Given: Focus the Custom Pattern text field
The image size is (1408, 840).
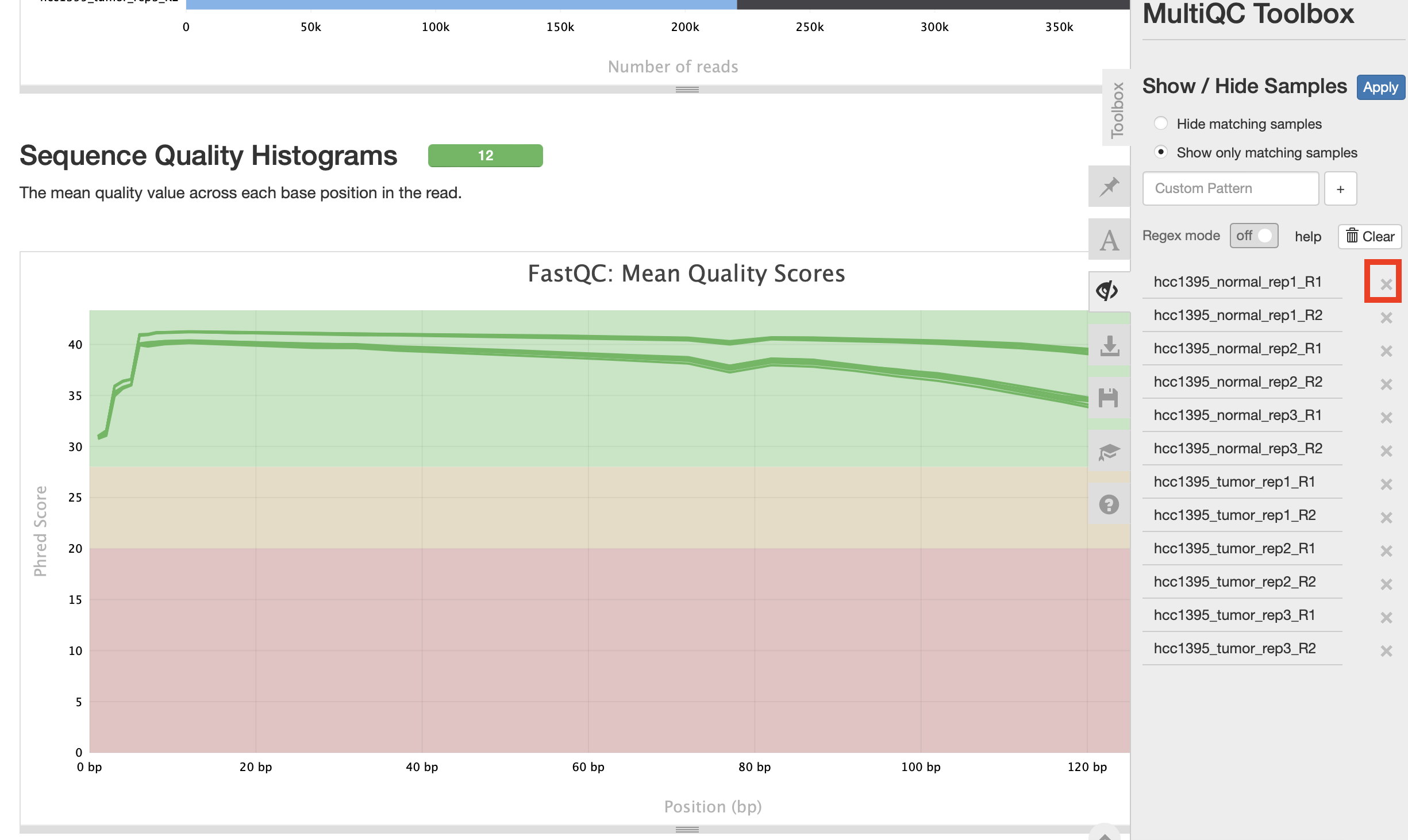Looking at the screenshot, I should tap(1230, 188).
